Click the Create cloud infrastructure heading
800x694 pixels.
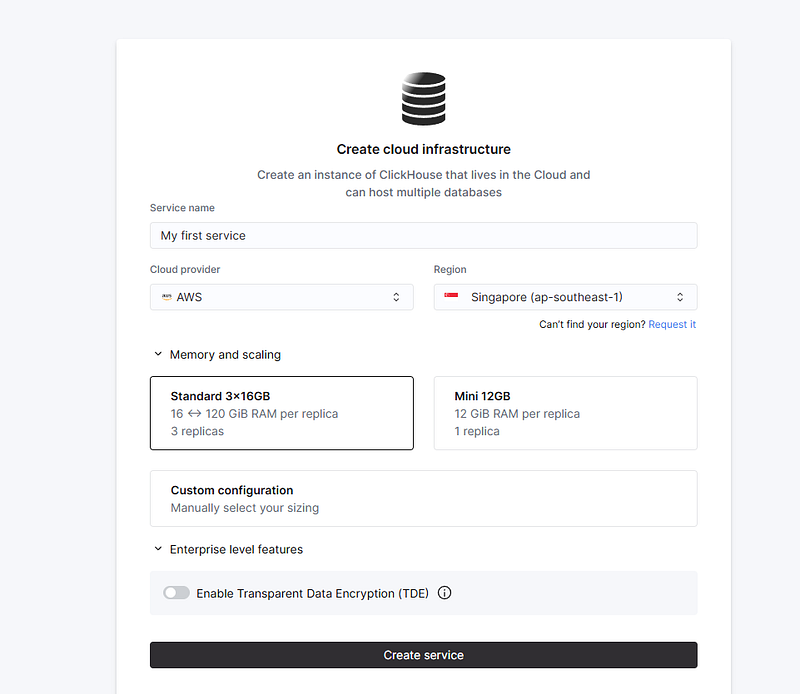tap(423, 150)
